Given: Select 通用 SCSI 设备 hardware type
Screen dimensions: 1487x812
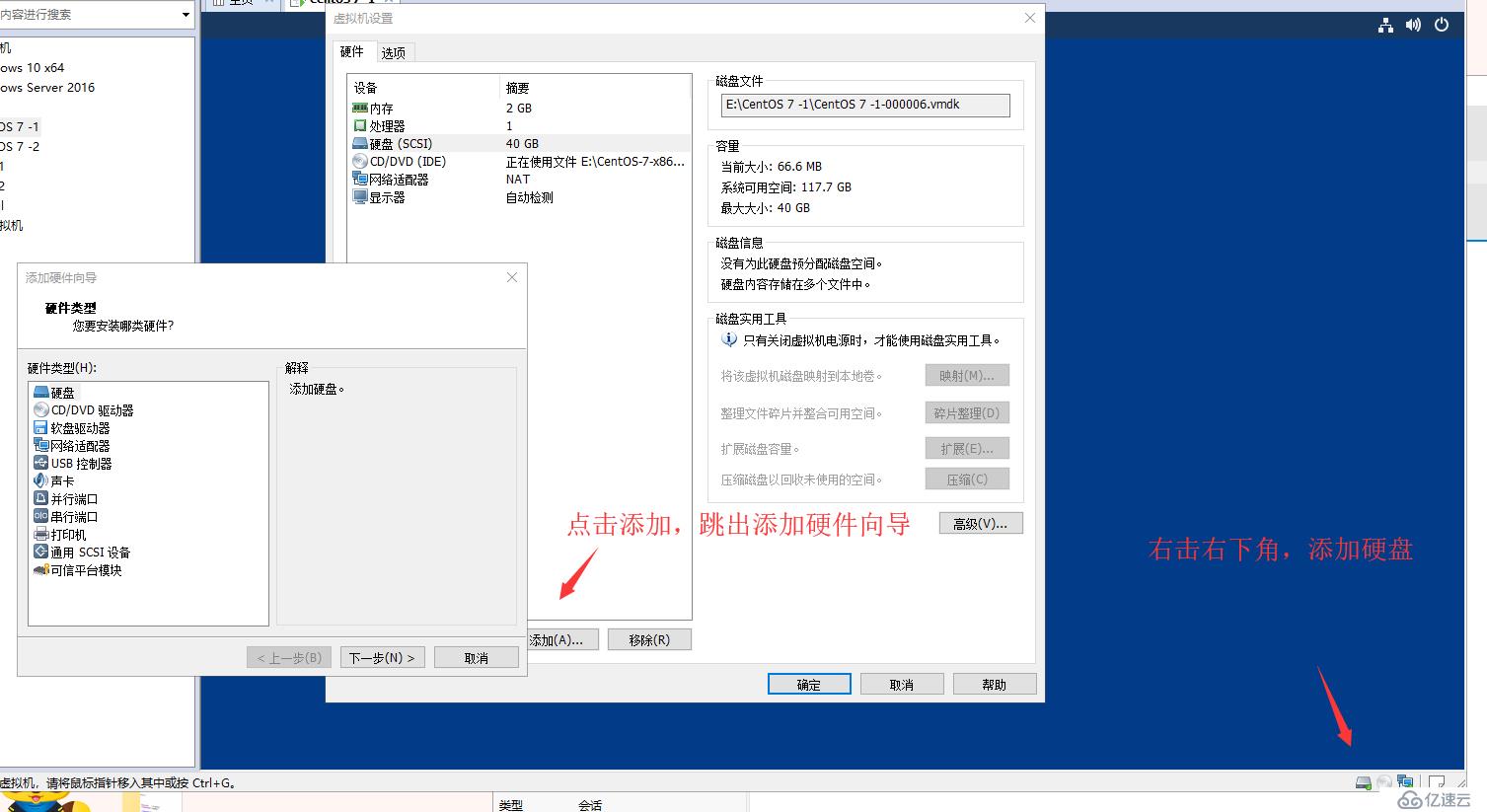Looking at the screenshot, I should pos(82,553).
